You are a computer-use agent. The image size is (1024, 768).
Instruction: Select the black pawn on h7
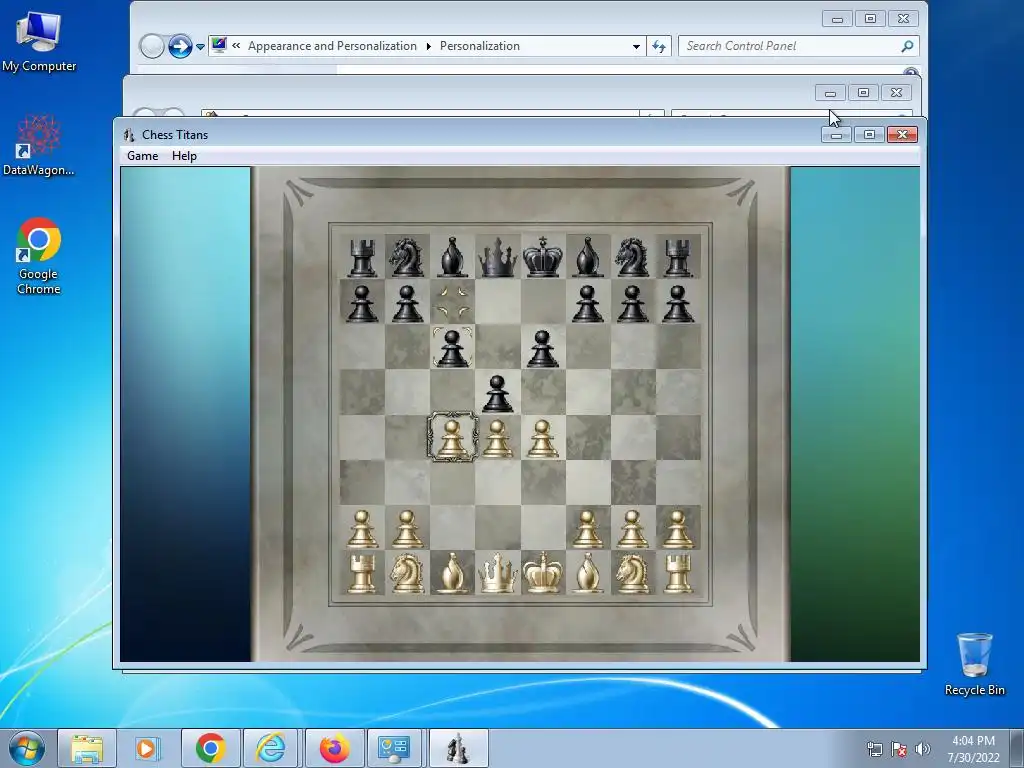coord(678,303)
